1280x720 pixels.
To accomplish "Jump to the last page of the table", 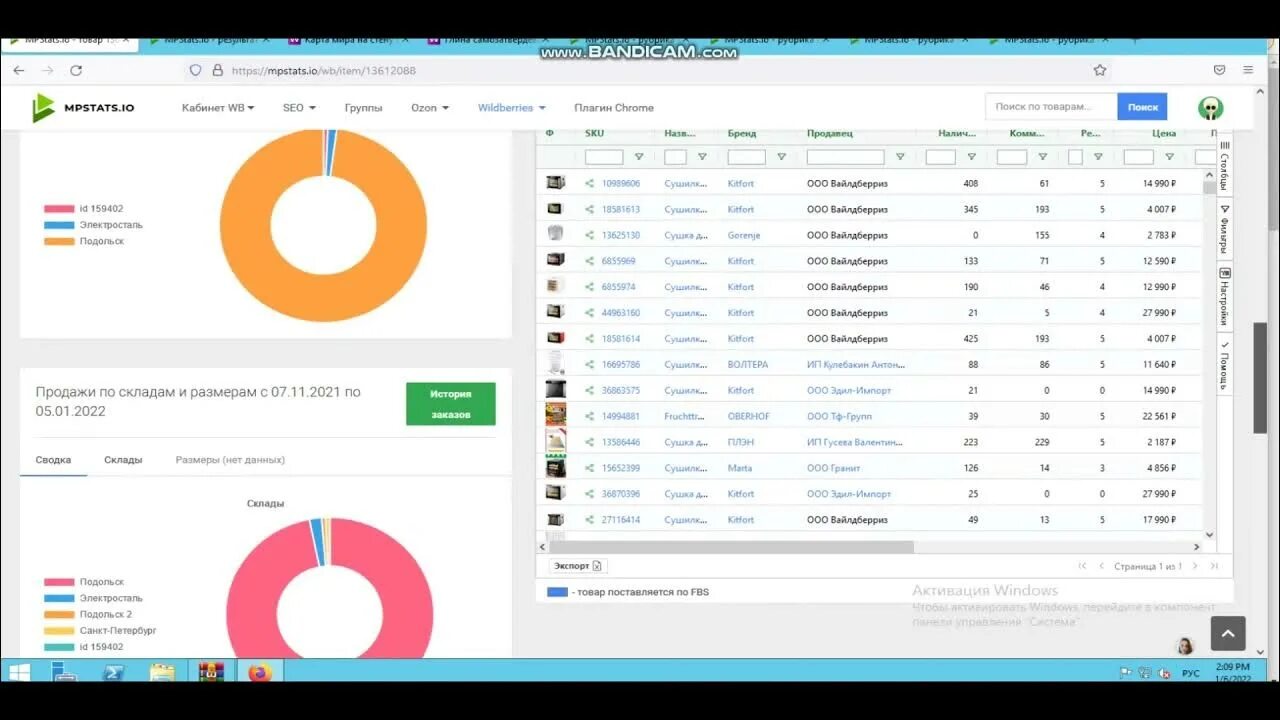I will (1214, 566).
